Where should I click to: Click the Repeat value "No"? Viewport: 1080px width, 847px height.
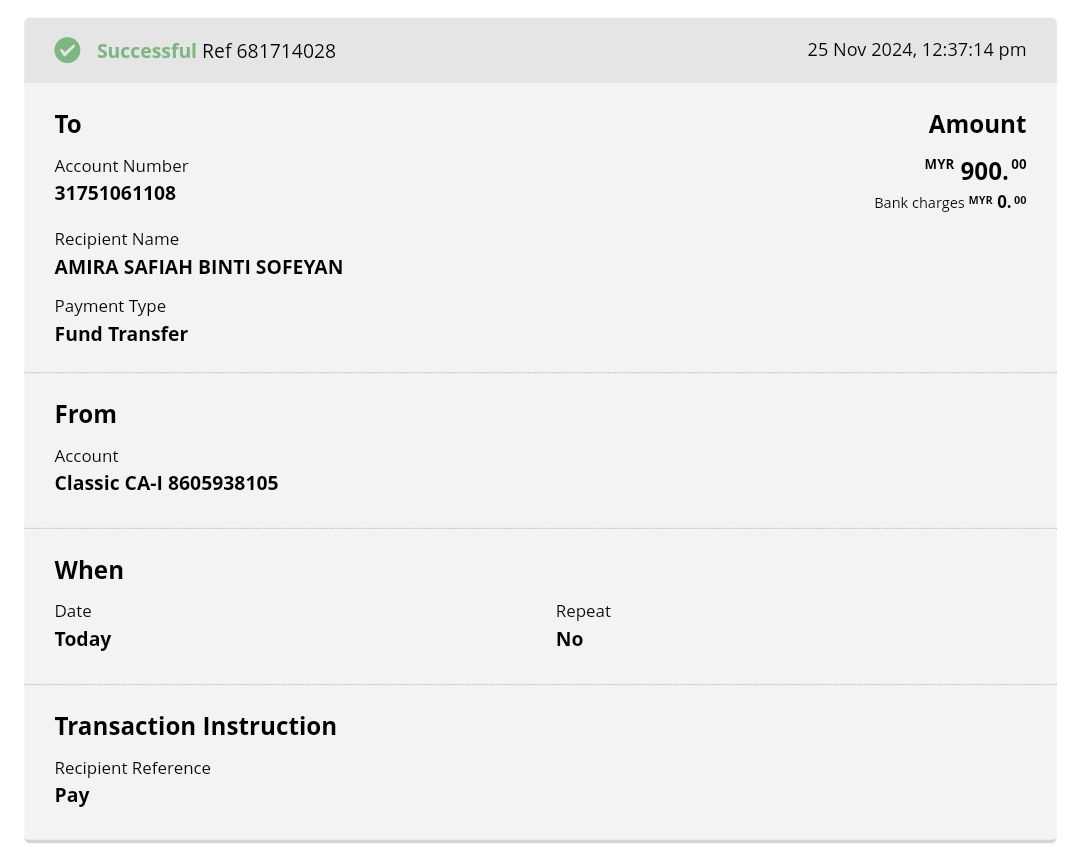click(569, 639)
